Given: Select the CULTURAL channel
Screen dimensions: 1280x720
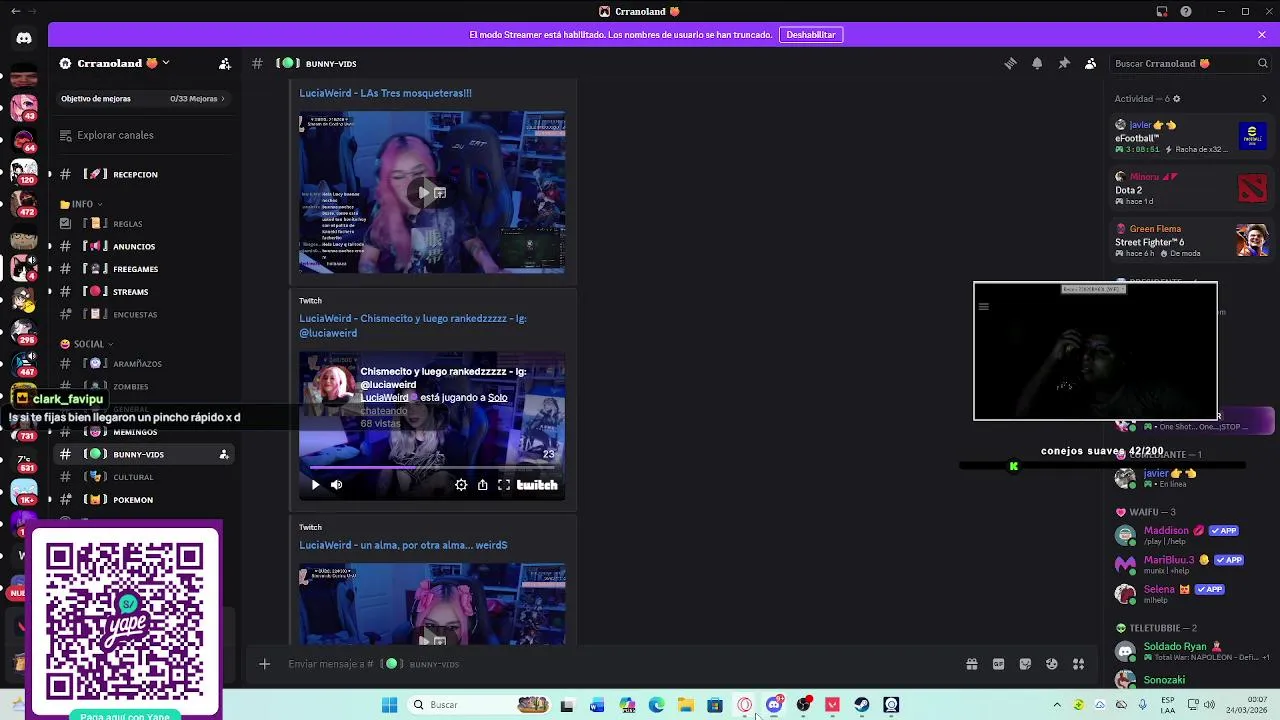Looking at the screenshot, I should point(145,477).
